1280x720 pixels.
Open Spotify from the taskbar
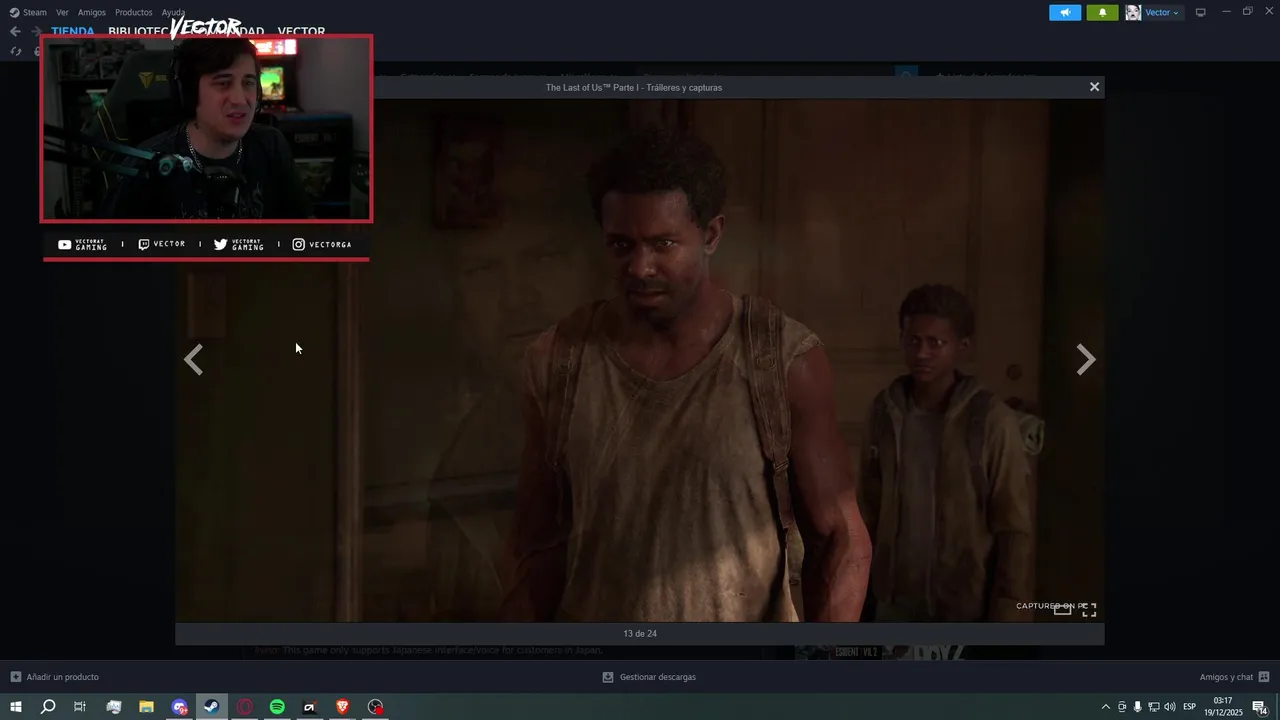277,707
